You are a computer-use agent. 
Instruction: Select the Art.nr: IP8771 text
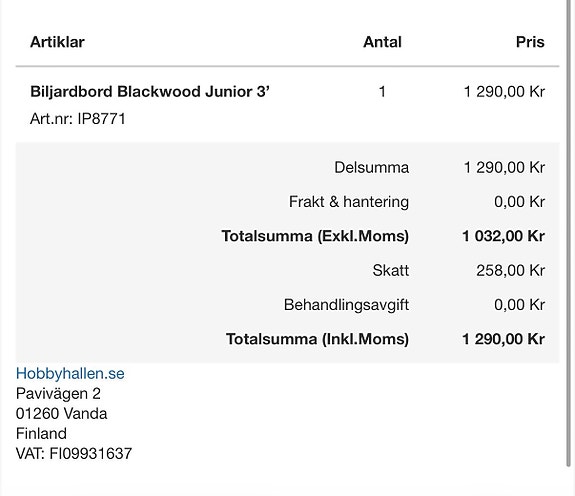pyautogui.click(x=78, y=119)
